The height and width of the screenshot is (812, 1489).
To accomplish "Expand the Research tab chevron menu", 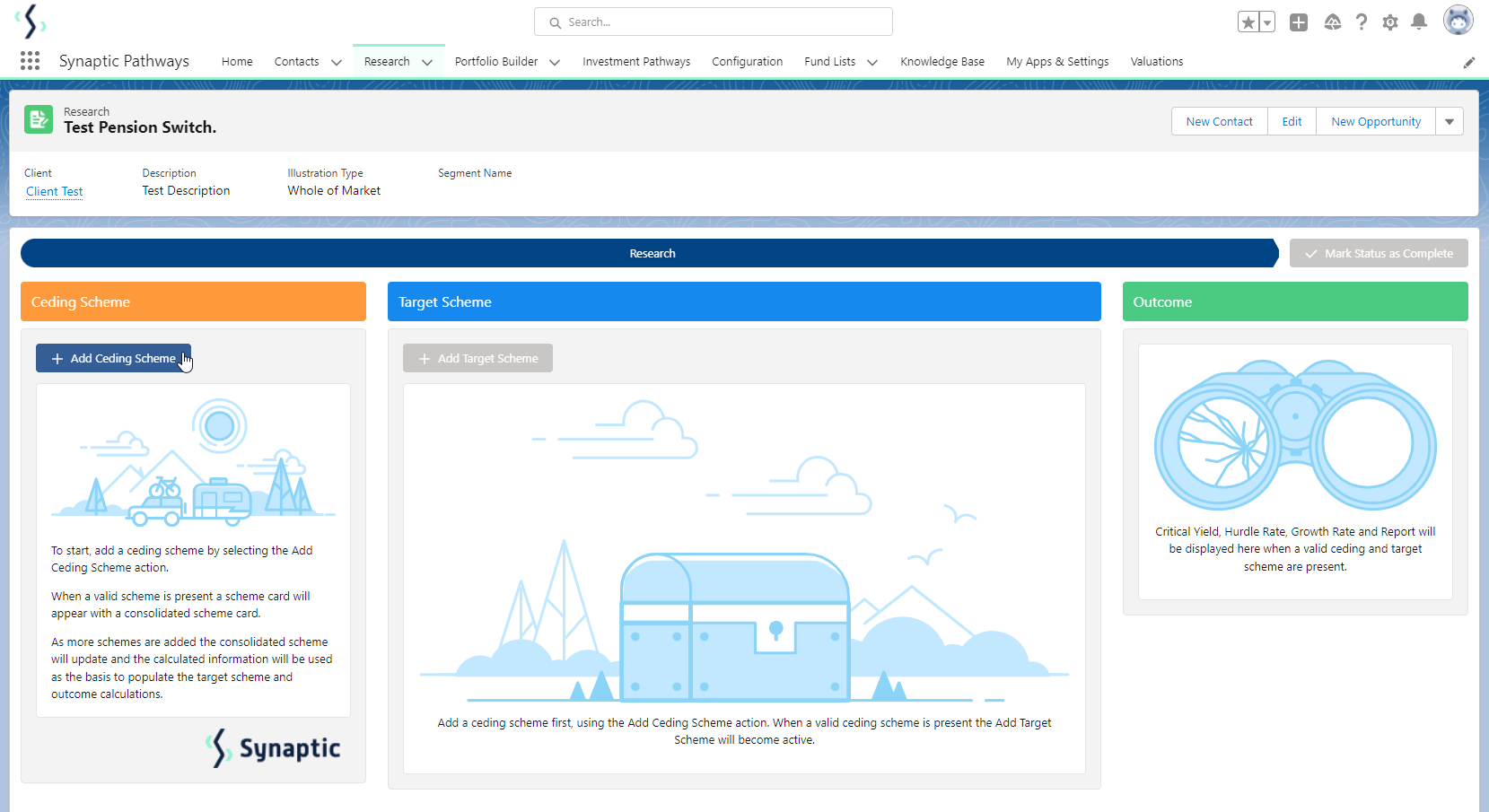I will click(427, 62).
